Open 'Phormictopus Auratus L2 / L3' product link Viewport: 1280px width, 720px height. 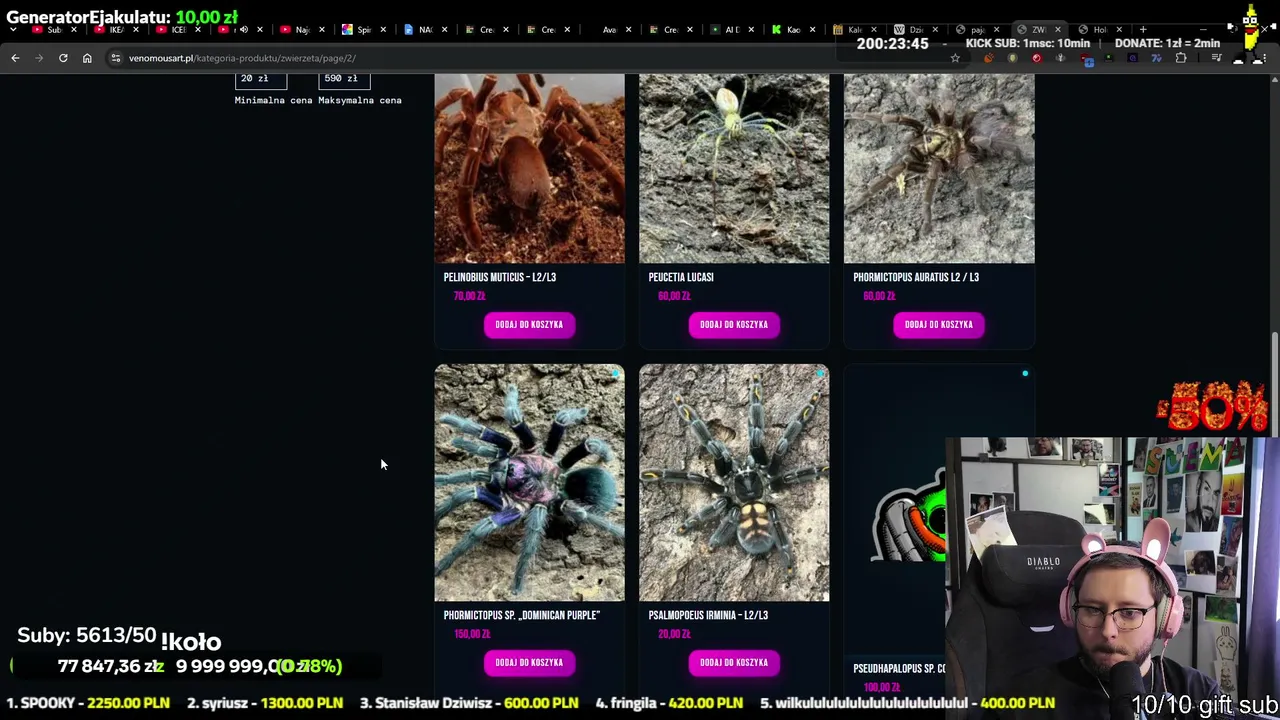916,278
